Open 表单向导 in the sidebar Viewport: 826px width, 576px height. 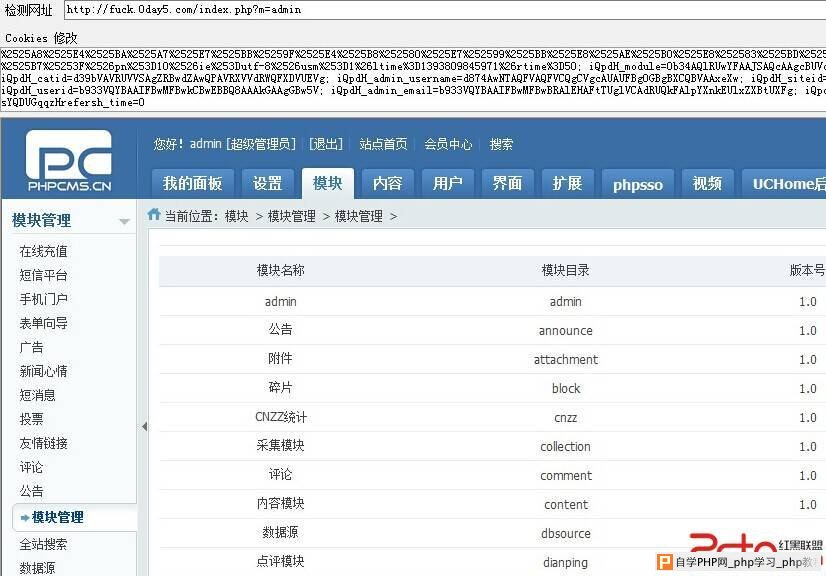[43, 323]
